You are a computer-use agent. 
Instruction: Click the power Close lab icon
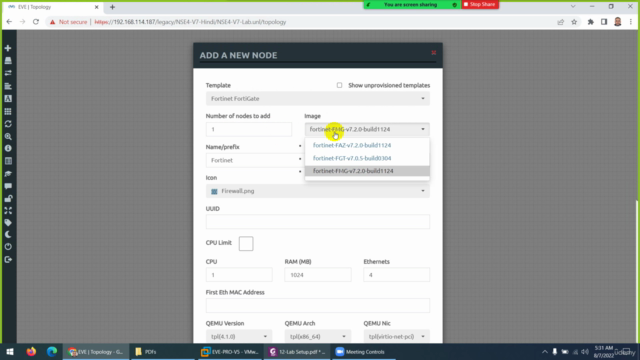(x=8, y=247)
